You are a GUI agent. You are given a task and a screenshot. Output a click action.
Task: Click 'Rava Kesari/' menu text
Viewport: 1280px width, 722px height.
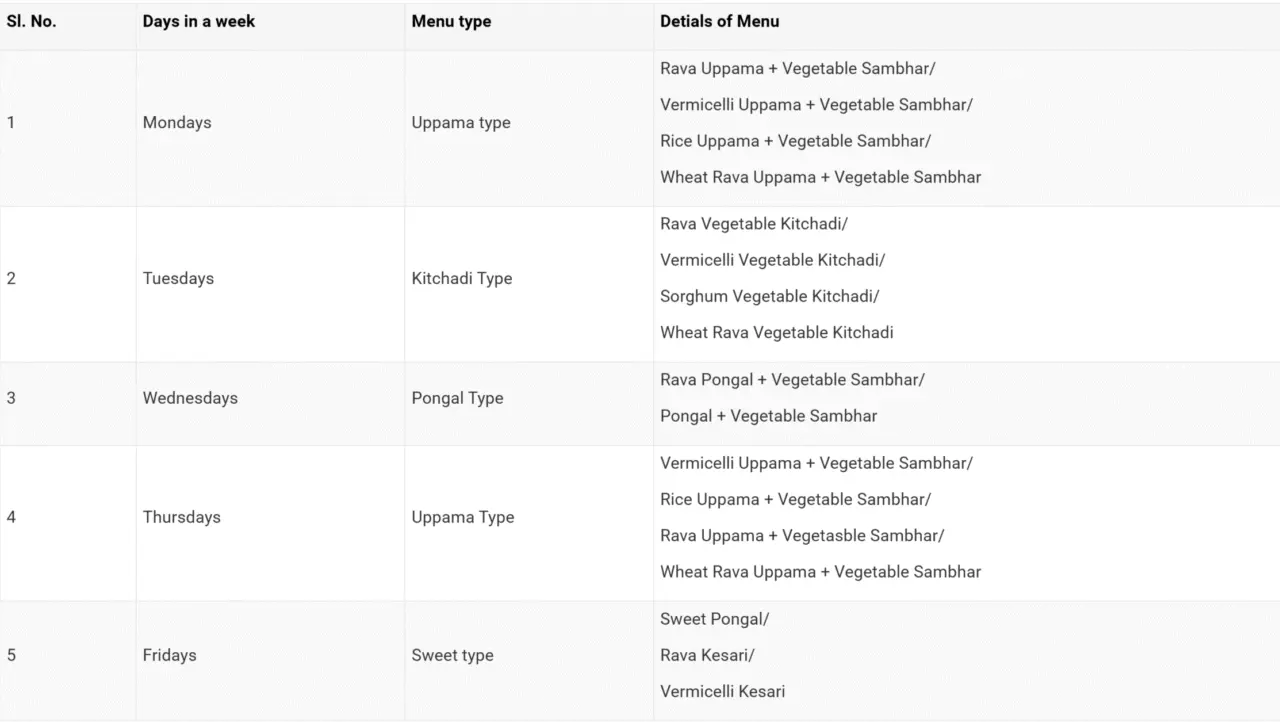707,655
